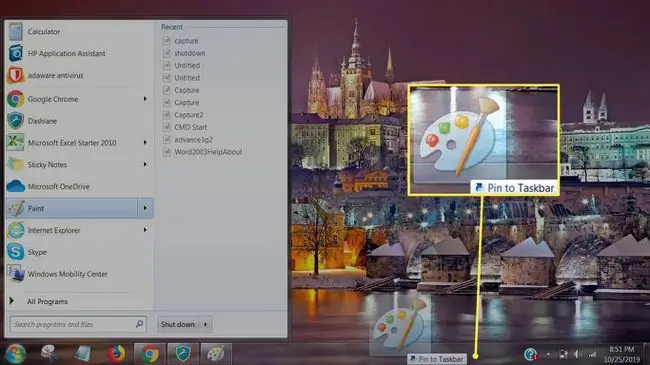This screenshot has width=650, height=365.
Task: Switch to Dashlane on the taskbar
Action: coord(183,354)
